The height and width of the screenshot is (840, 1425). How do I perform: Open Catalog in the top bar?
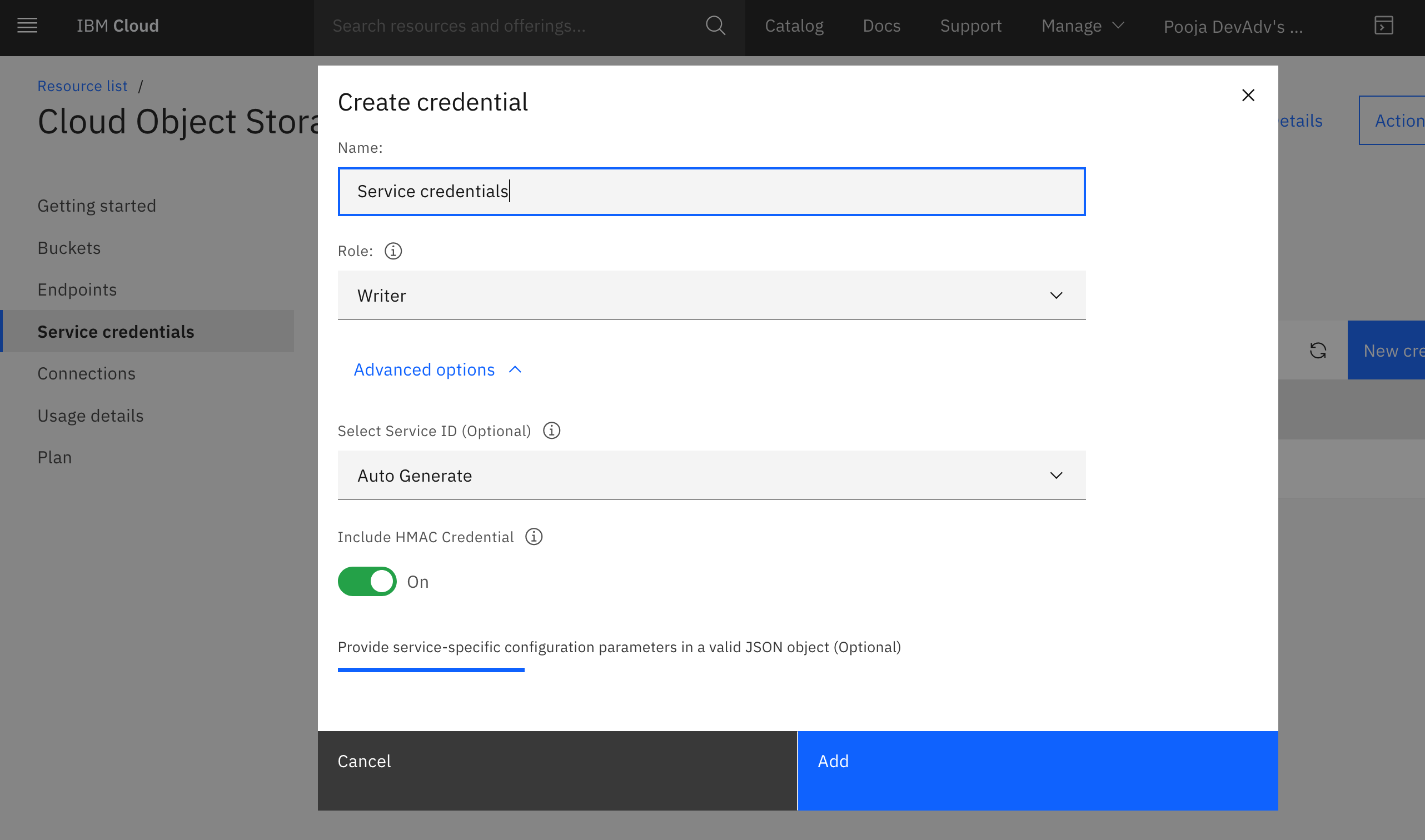coord(794,26)
